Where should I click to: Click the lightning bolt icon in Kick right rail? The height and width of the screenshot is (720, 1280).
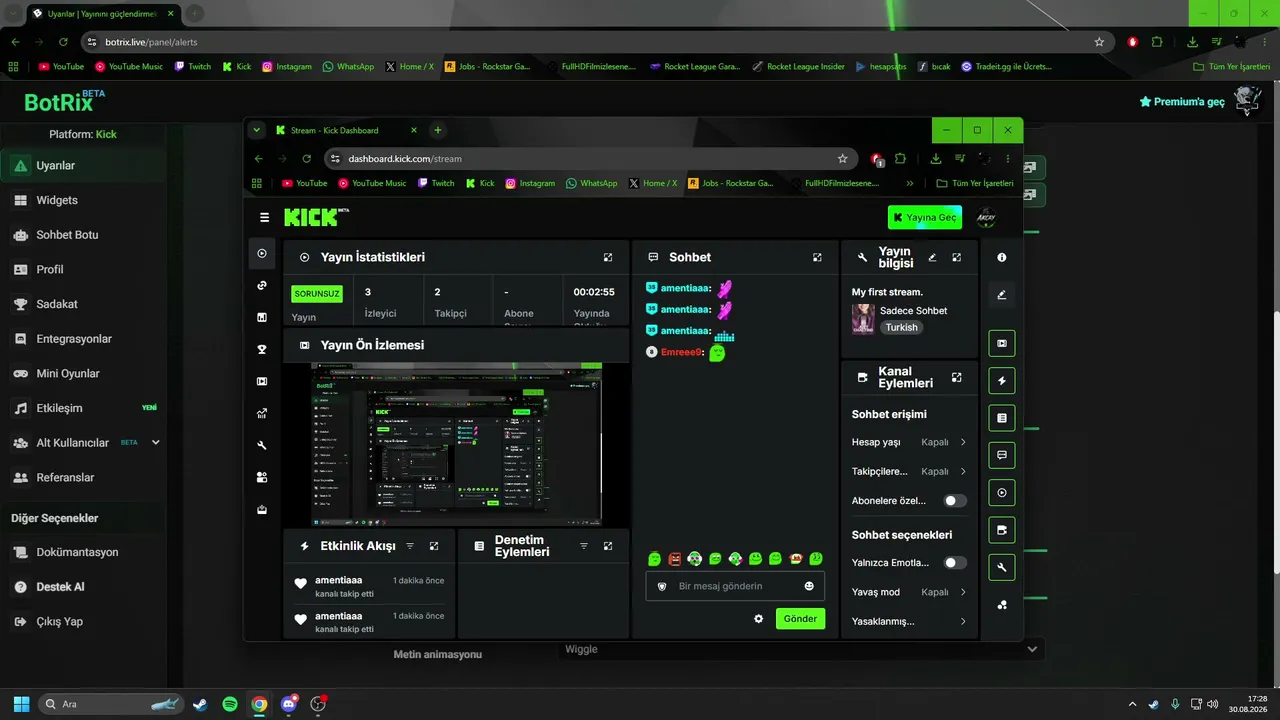click(1001, 381)
